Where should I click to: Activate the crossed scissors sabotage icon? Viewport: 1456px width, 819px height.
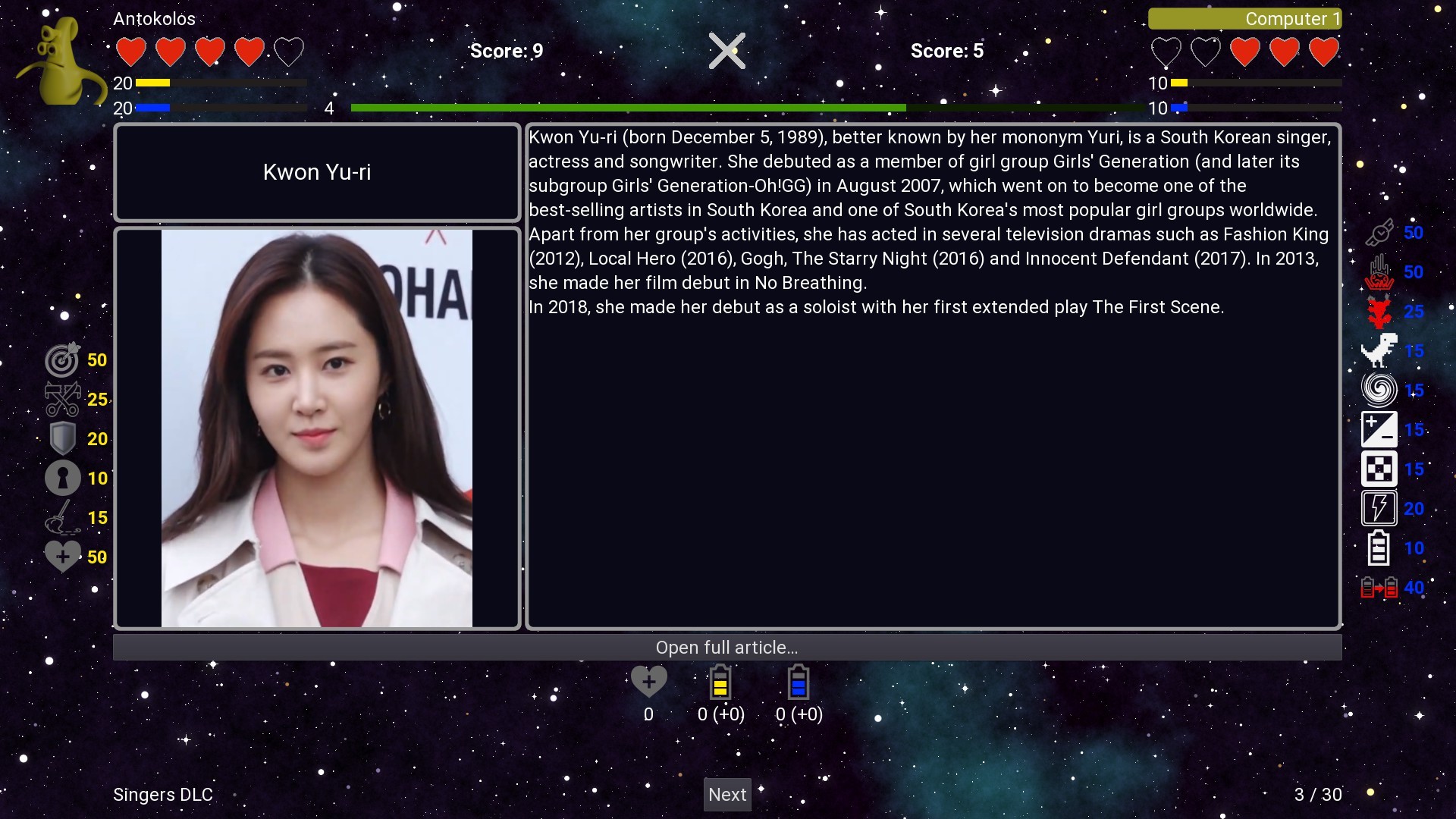[x=63, y=400]
